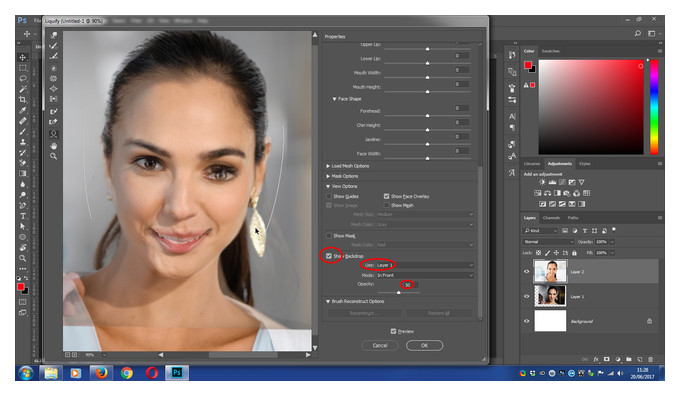
Task: Select the Hand tool in Liquify toolbar
Action: (x=54, y=145)
